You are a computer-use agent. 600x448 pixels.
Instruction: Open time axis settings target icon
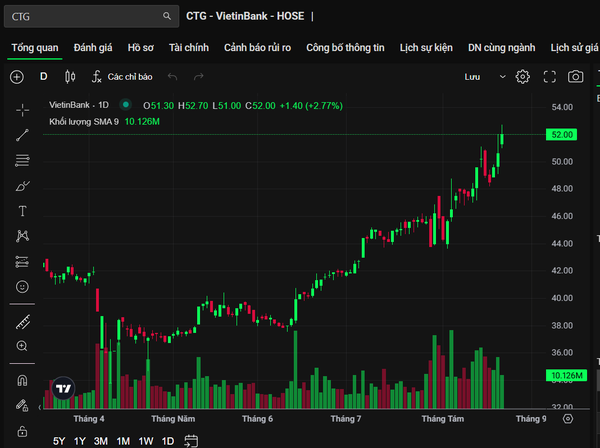[x=568, y=419]
